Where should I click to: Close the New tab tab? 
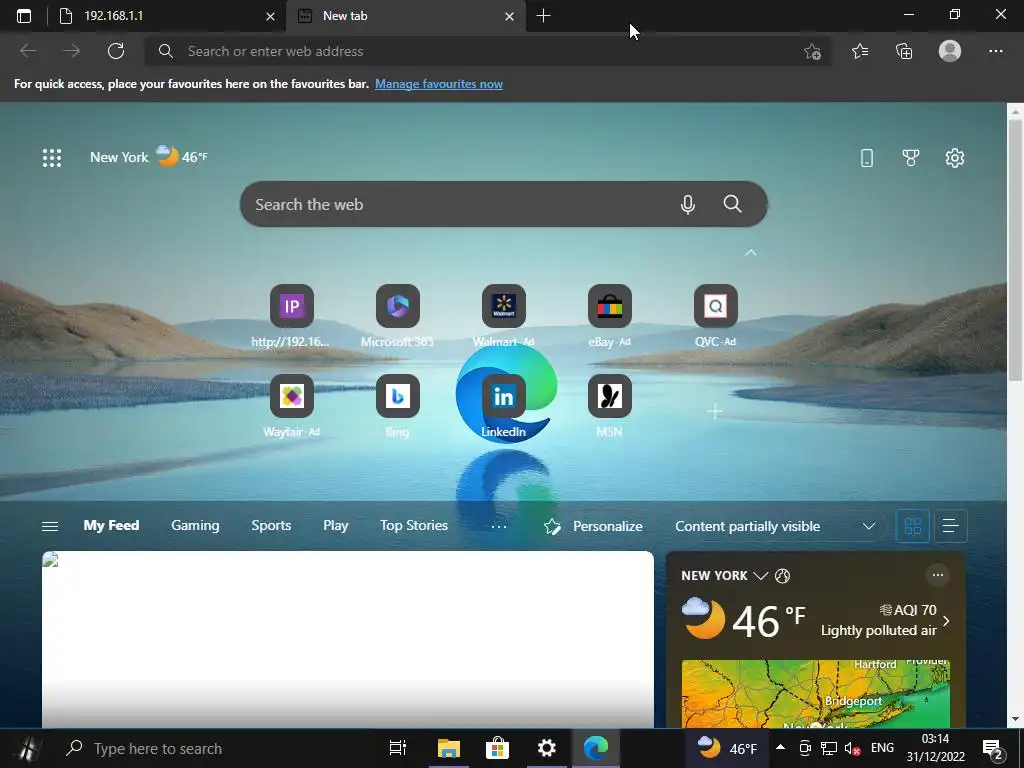pyautogui.click(x=509, y=16)
